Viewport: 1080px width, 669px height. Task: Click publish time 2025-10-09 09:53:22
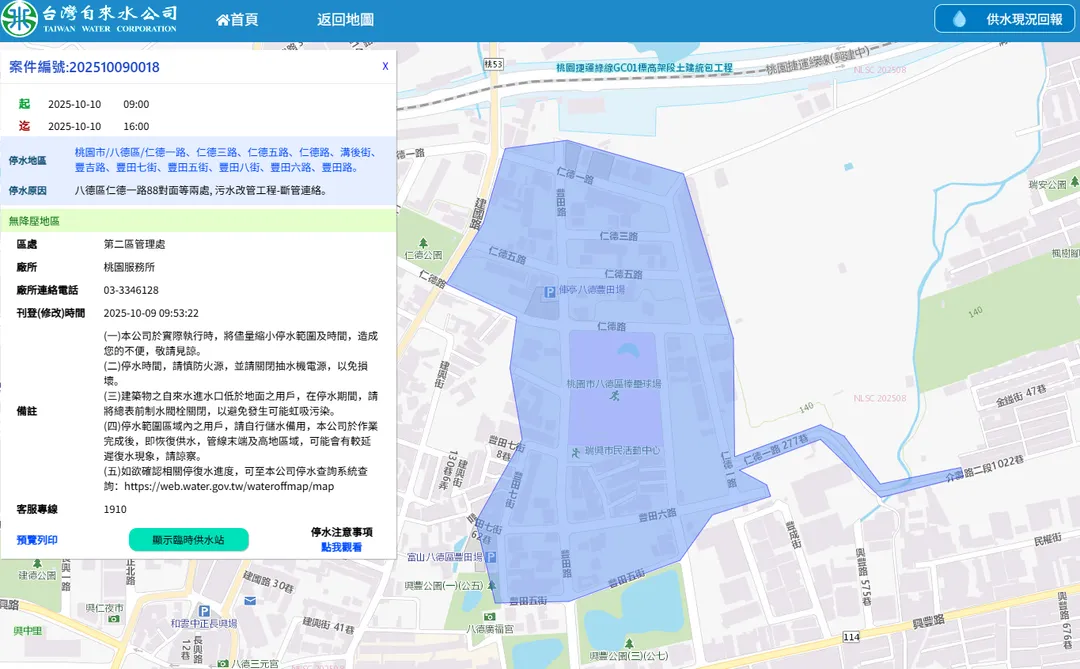[151, 313]
